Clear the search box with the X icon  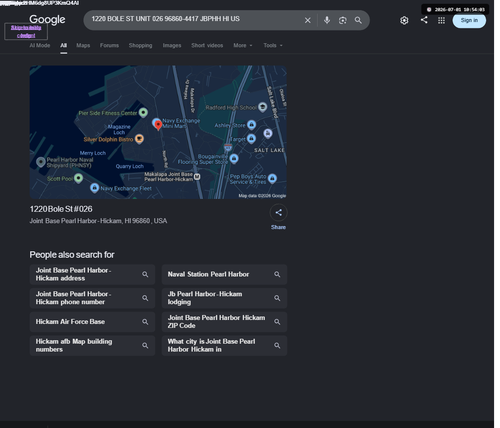pyautogui.click(x=307, y=20)
